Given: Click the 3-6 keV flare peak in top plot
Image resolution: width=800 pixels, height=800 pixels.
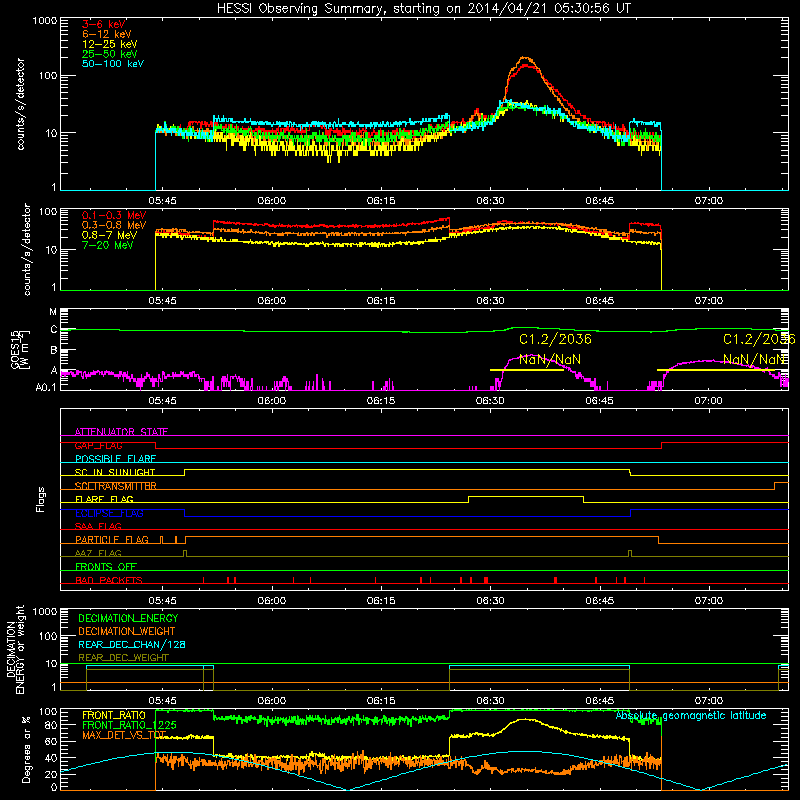Looking at the screenshot, I should click(x=526, y=65).
